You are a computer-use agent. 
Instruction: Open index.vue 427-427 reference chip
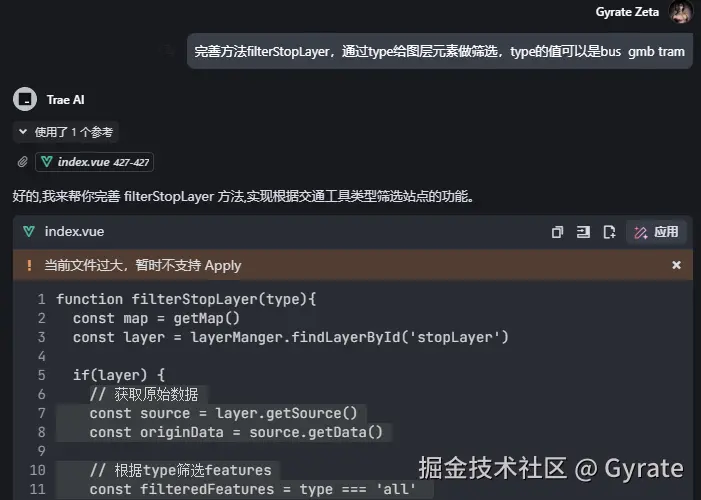pyautogui.click(x=94, y=162)
